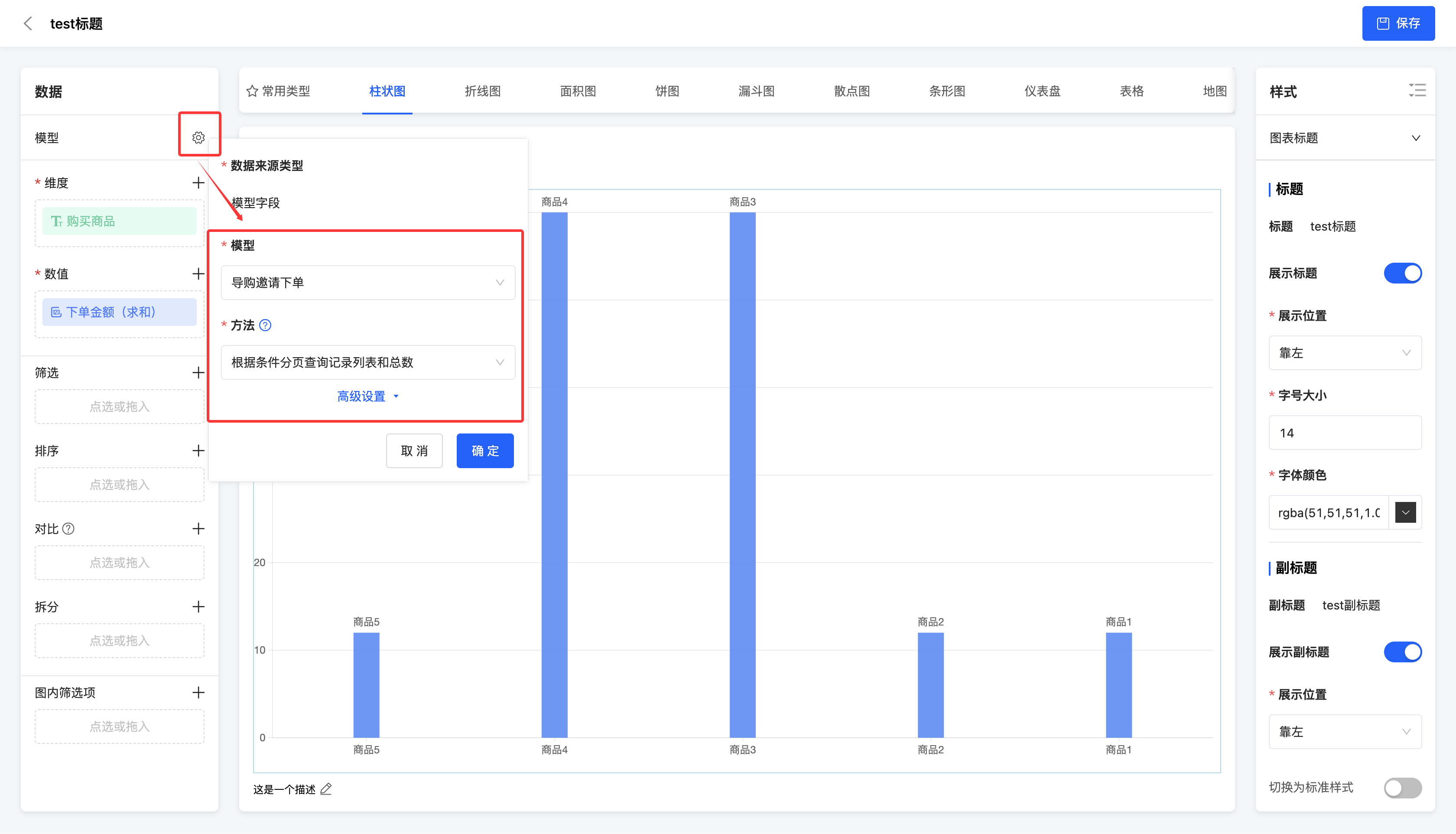Open the 模型 dropdown showing 导购邀请下单

point(367,282)
